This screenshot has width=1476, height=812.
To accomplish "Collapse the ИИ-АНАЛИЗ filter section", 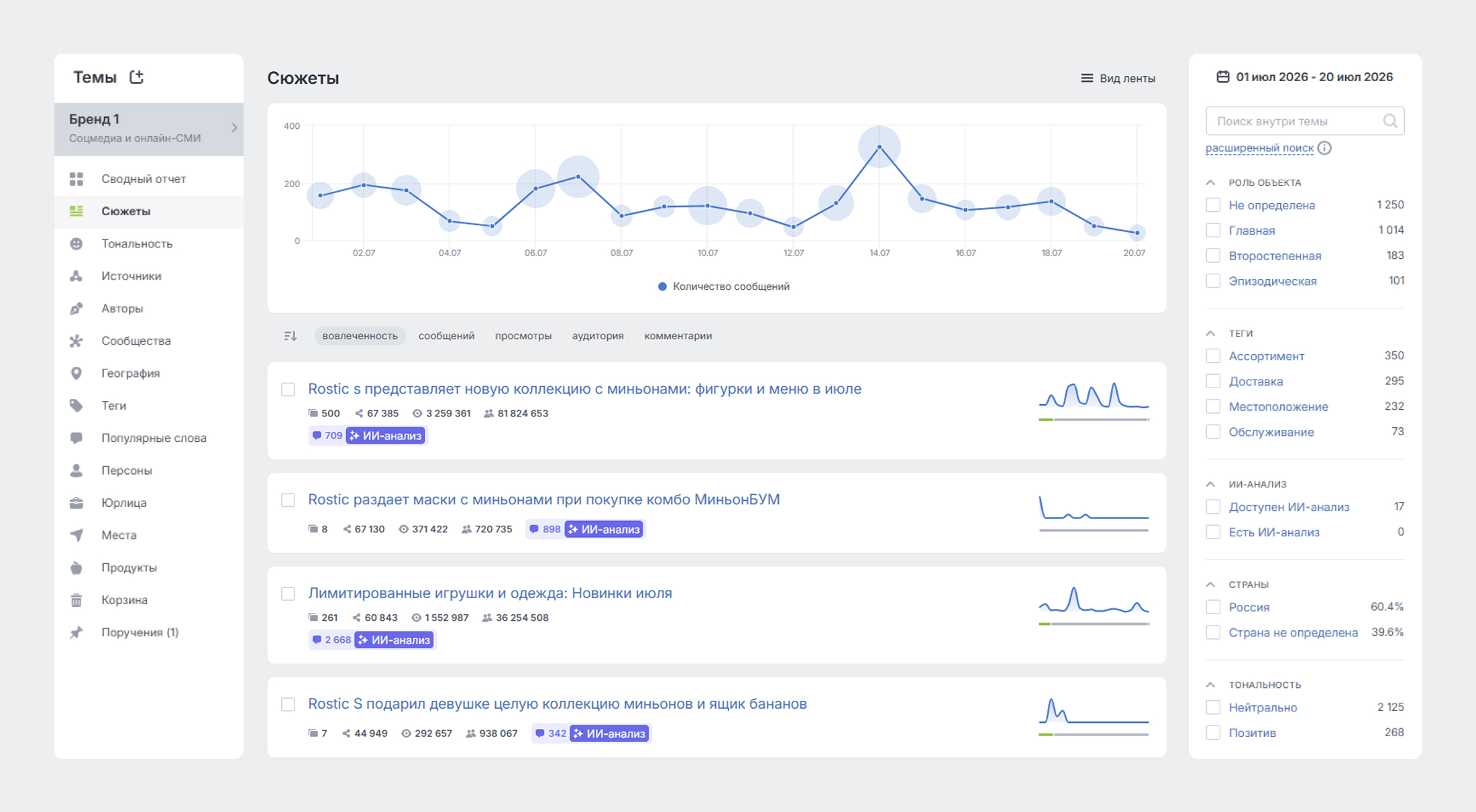I will pyautogui.click(x=1210, y=484).
